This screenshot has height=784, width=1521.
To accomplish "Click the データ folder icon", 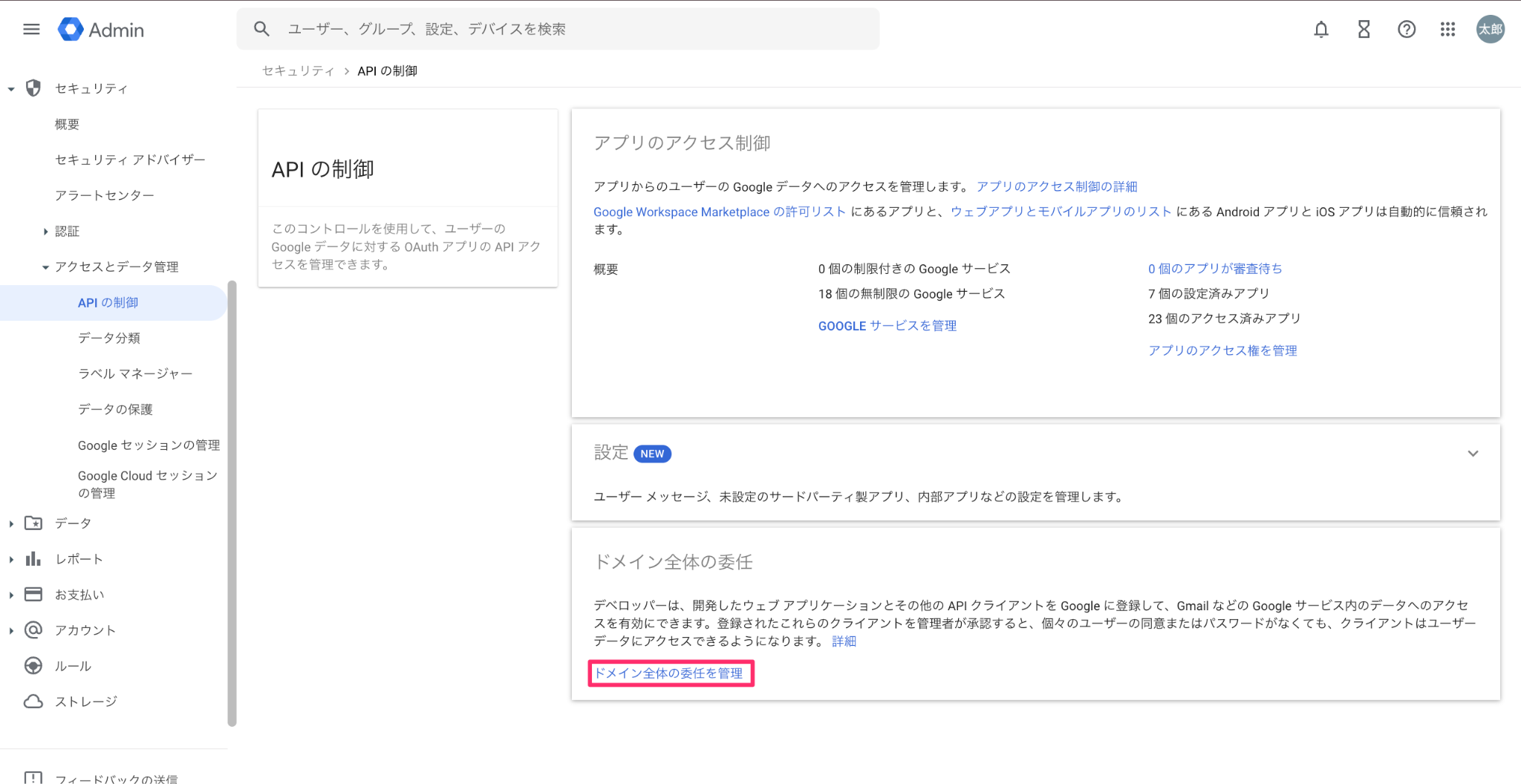I will 33,523.
